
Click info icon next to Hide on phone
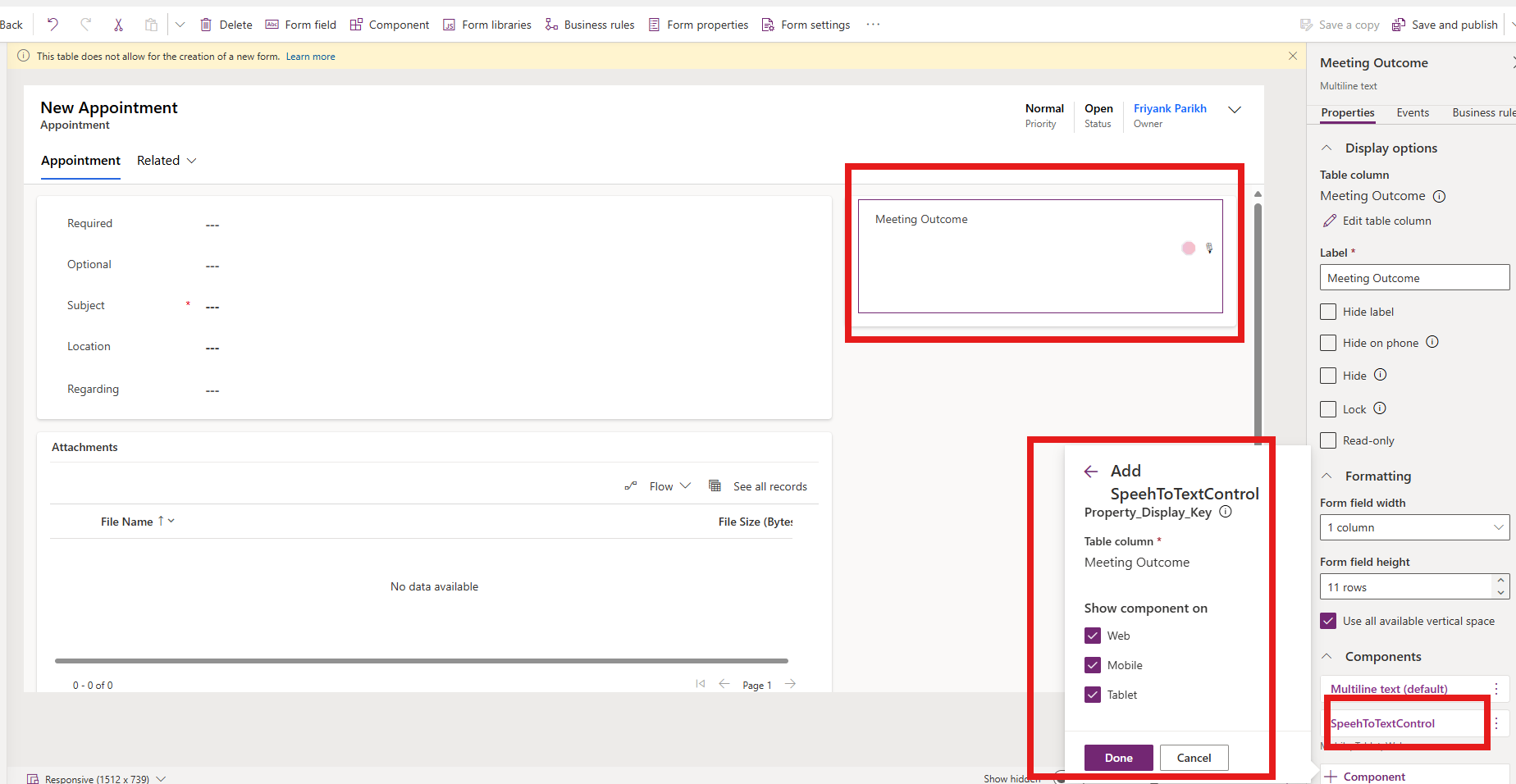coord(1432,342)
